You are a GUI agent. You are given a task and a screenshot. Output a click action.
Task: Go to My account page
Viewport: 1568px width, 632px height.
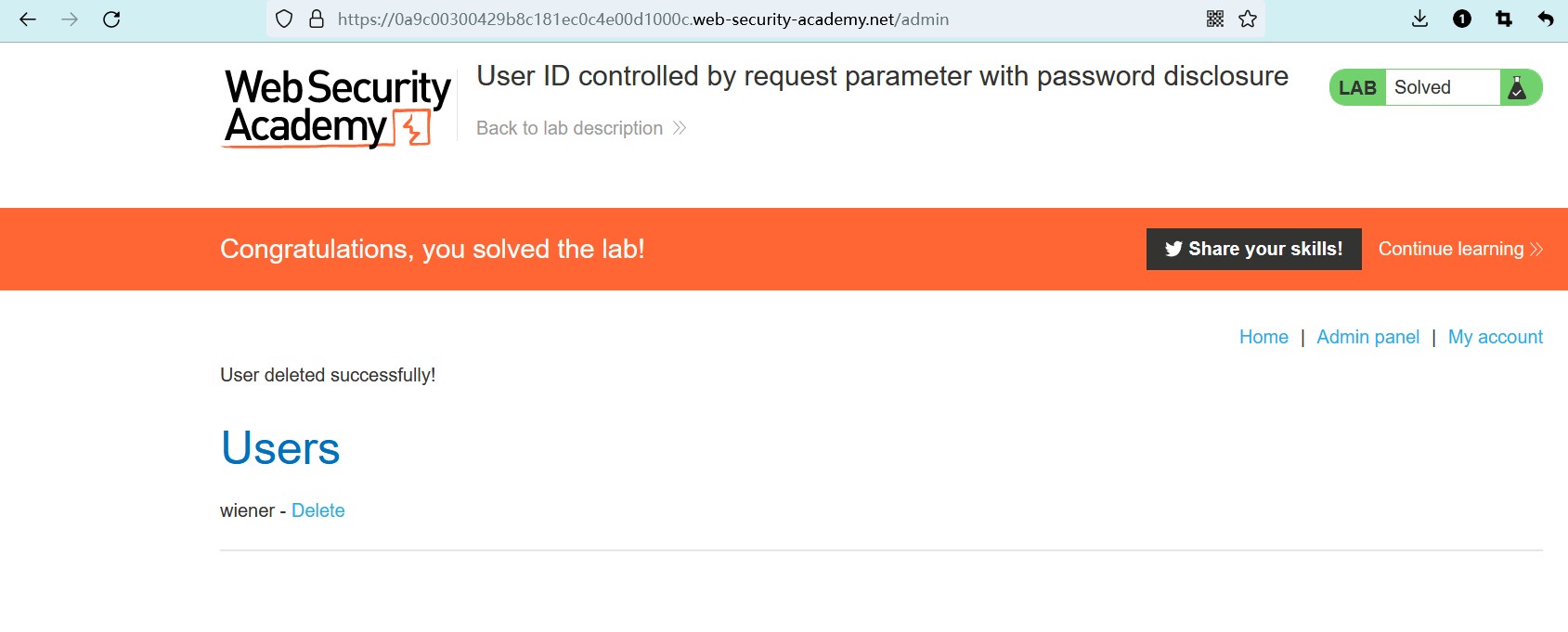pos(1495,337)
